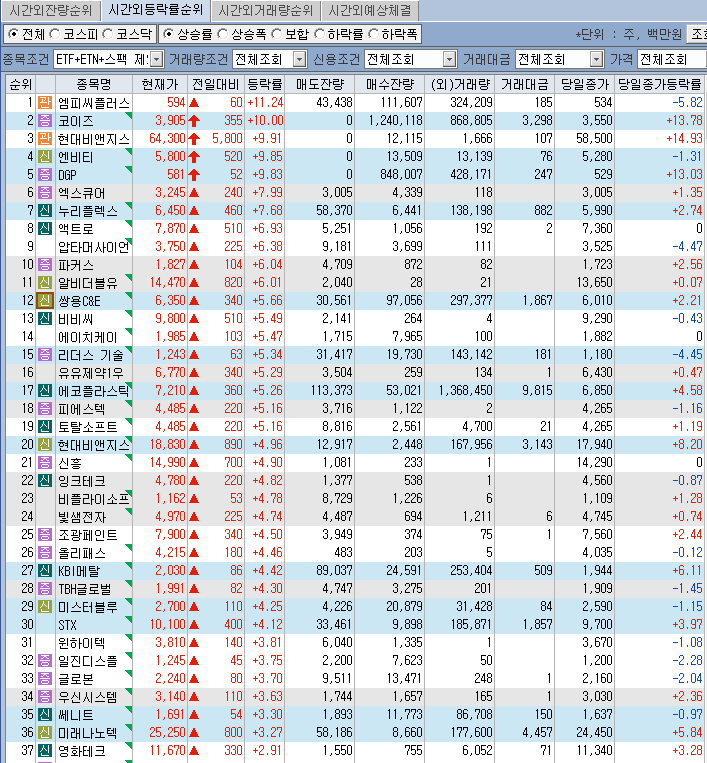Select the 상승률 radio button
The width and height of the screenshot is (707, 763).
click(x=168, y=34)
